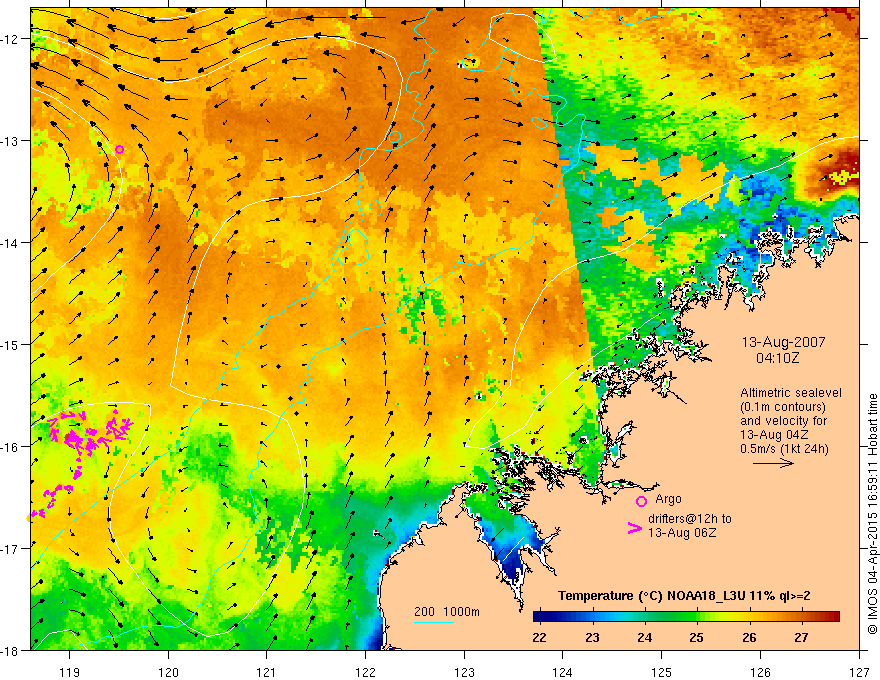Click the longitude axis label 122
880x680 pixels.
click(x=365, y=672)
